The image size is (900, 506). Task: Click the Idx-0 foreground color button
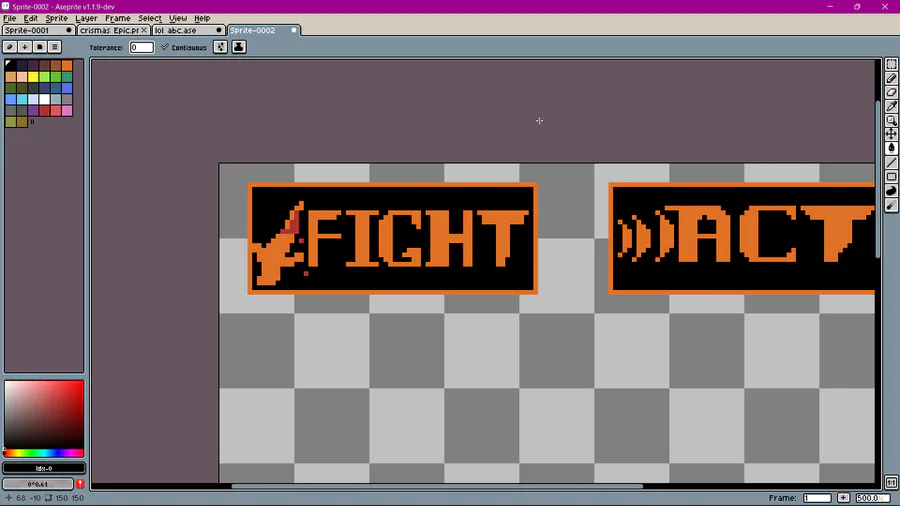[44, 468]
